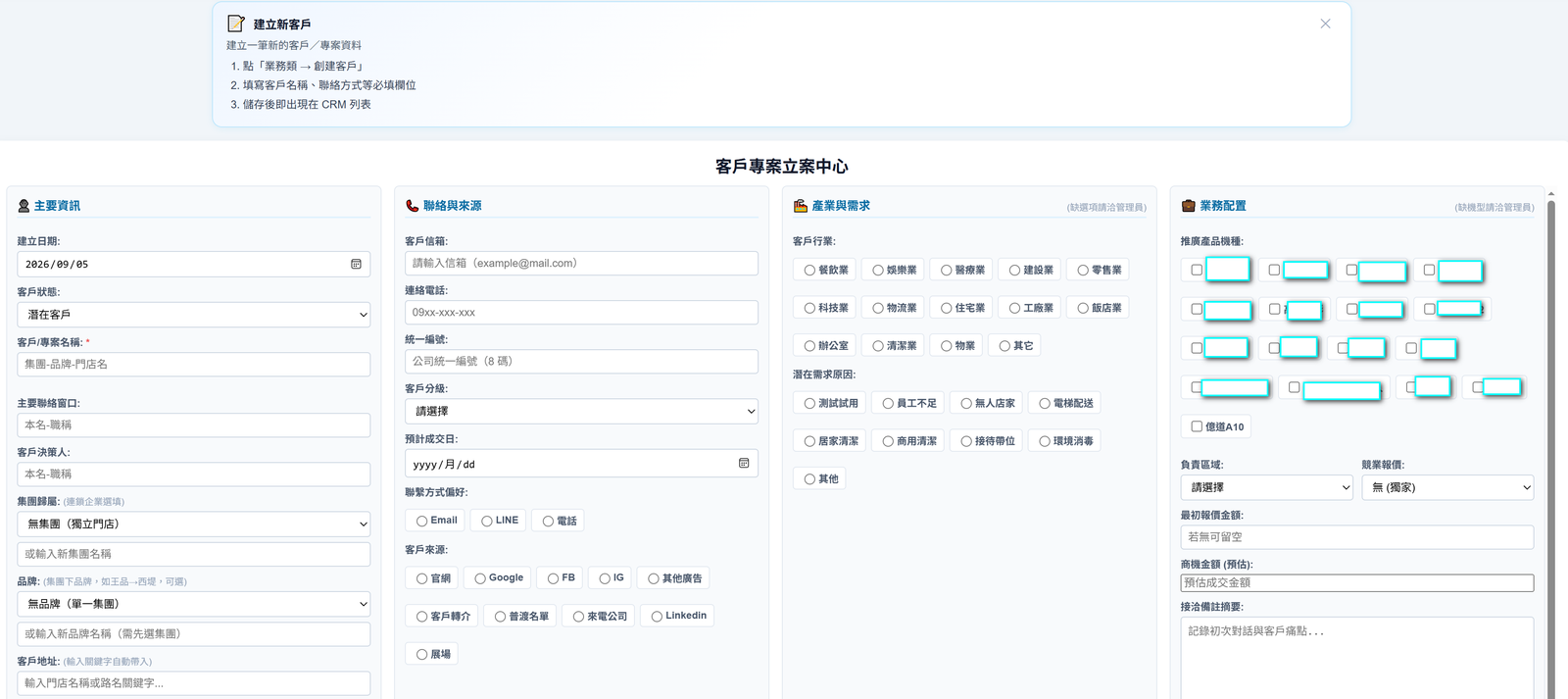This screenshot has width=1568, height=699.
Task: Expand the 客戶狀態 dropdown showing 潛在客戶
Action: pyautogui.click(x=194, y=315)
